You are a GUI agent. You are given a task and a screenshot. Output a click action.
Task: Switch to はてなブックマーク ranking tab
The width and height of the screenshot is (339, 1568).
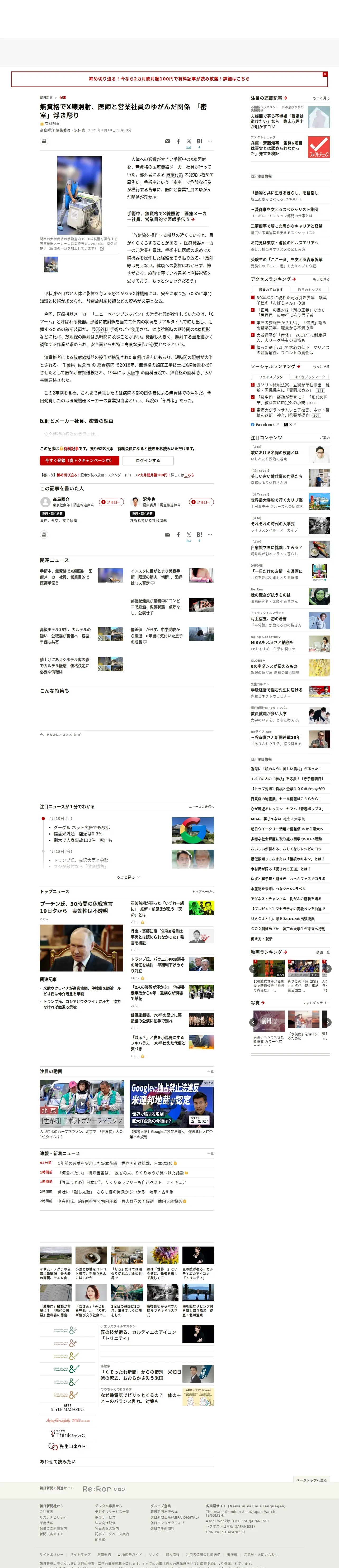pos(310,377)
